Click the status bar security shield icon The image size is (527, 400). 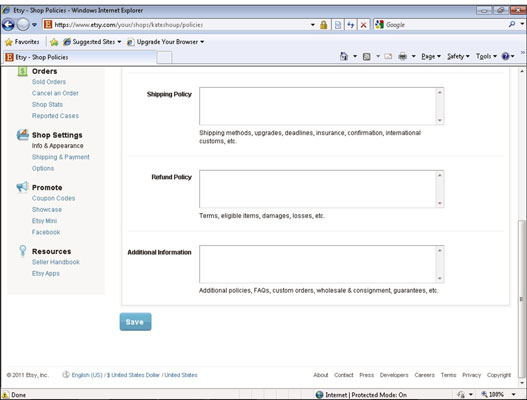coord(461,395)
